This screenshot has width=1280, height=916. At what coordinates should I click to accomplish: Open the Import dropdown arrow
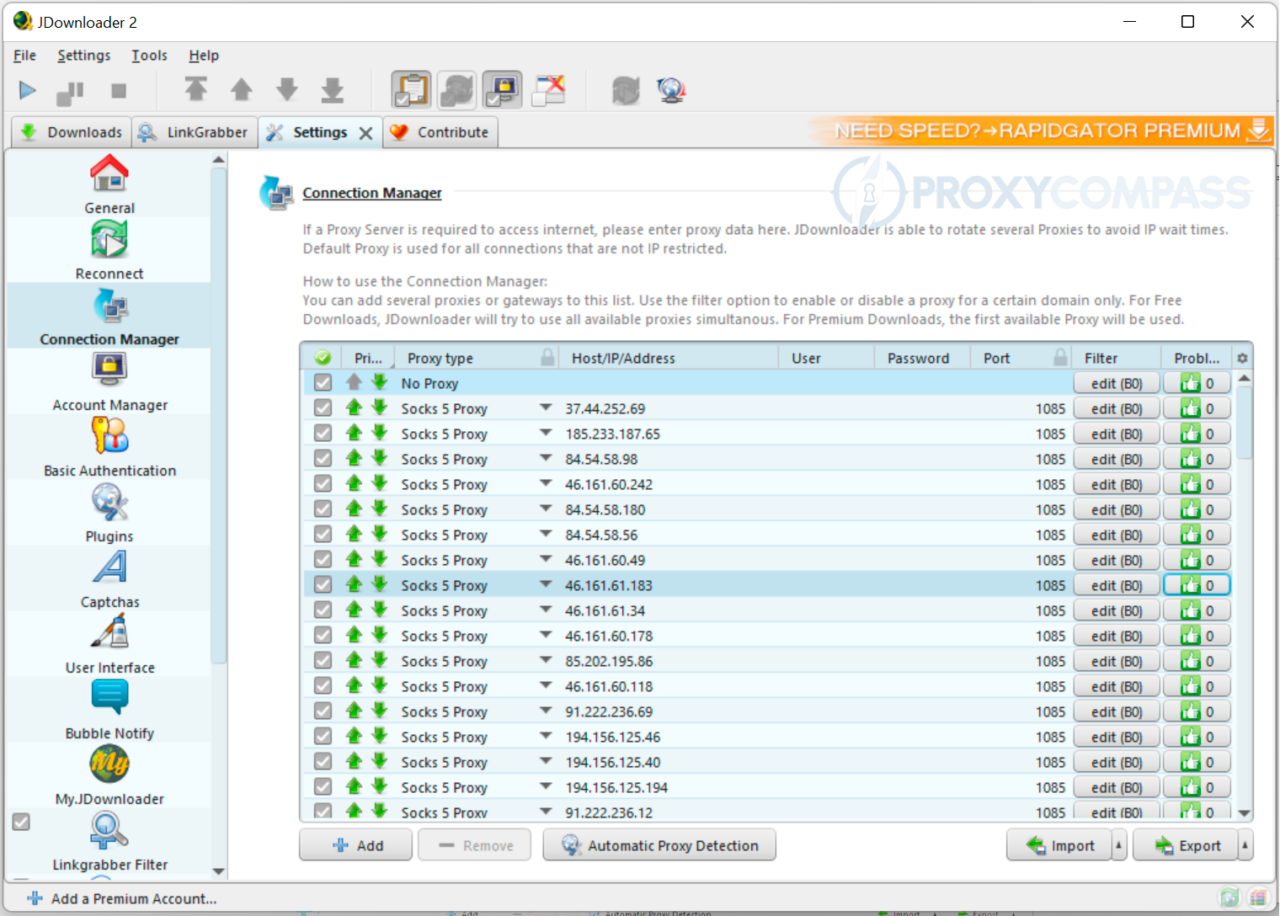pyautogui.click(x=1118, y=845)
